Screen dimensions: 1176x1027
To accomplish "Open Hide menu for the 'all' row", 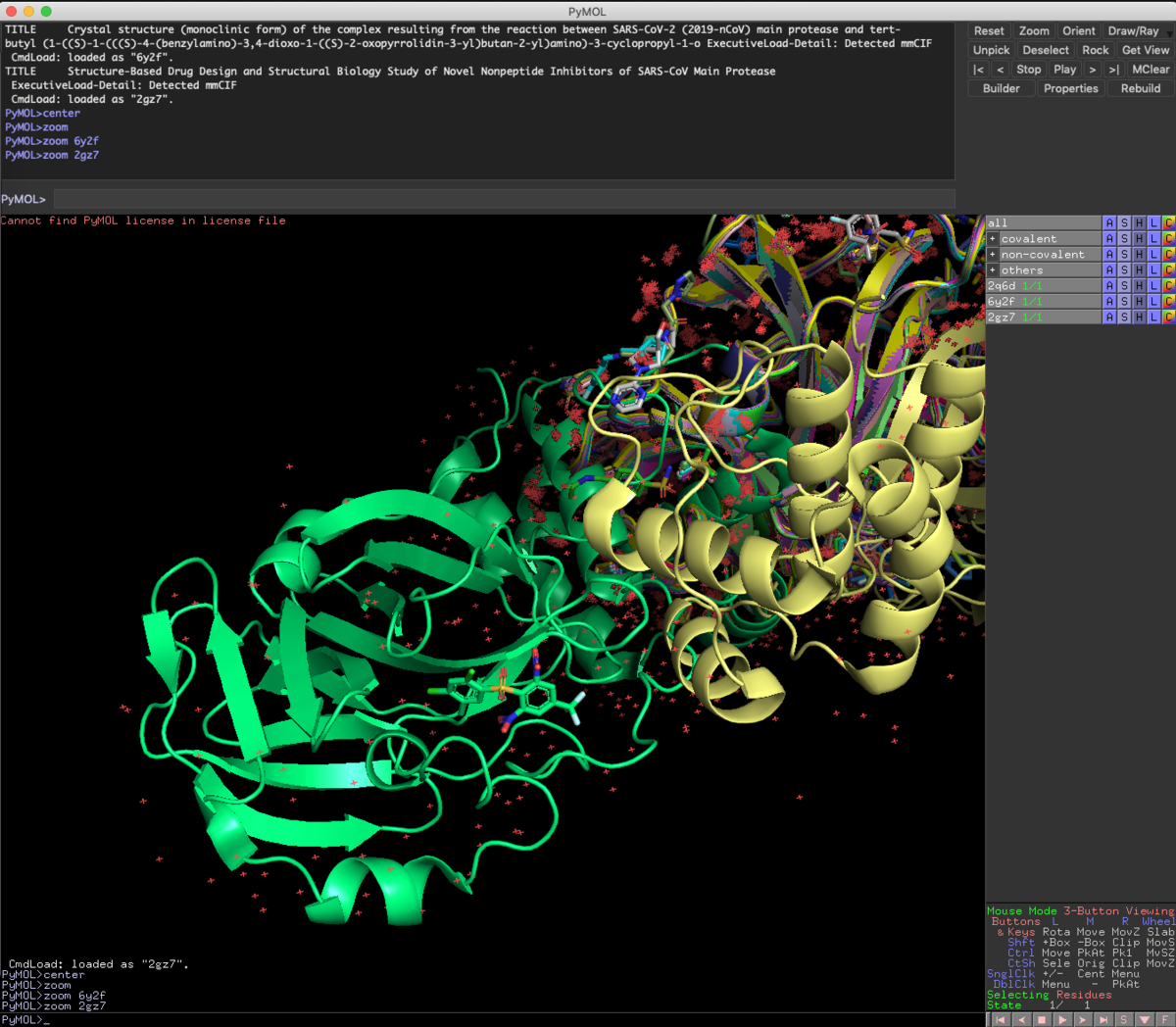I will 1139,223.
